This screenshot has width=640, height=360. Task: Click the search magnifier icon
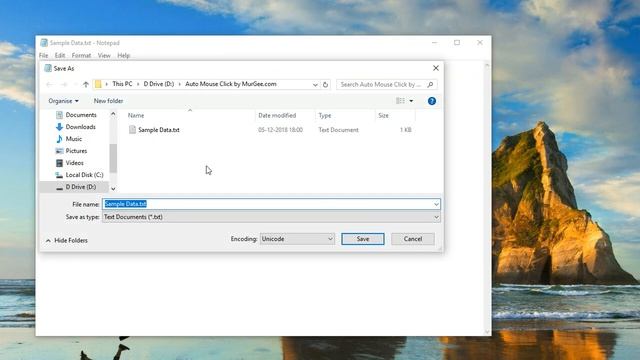pyautogui.click(x=430, y=84)
